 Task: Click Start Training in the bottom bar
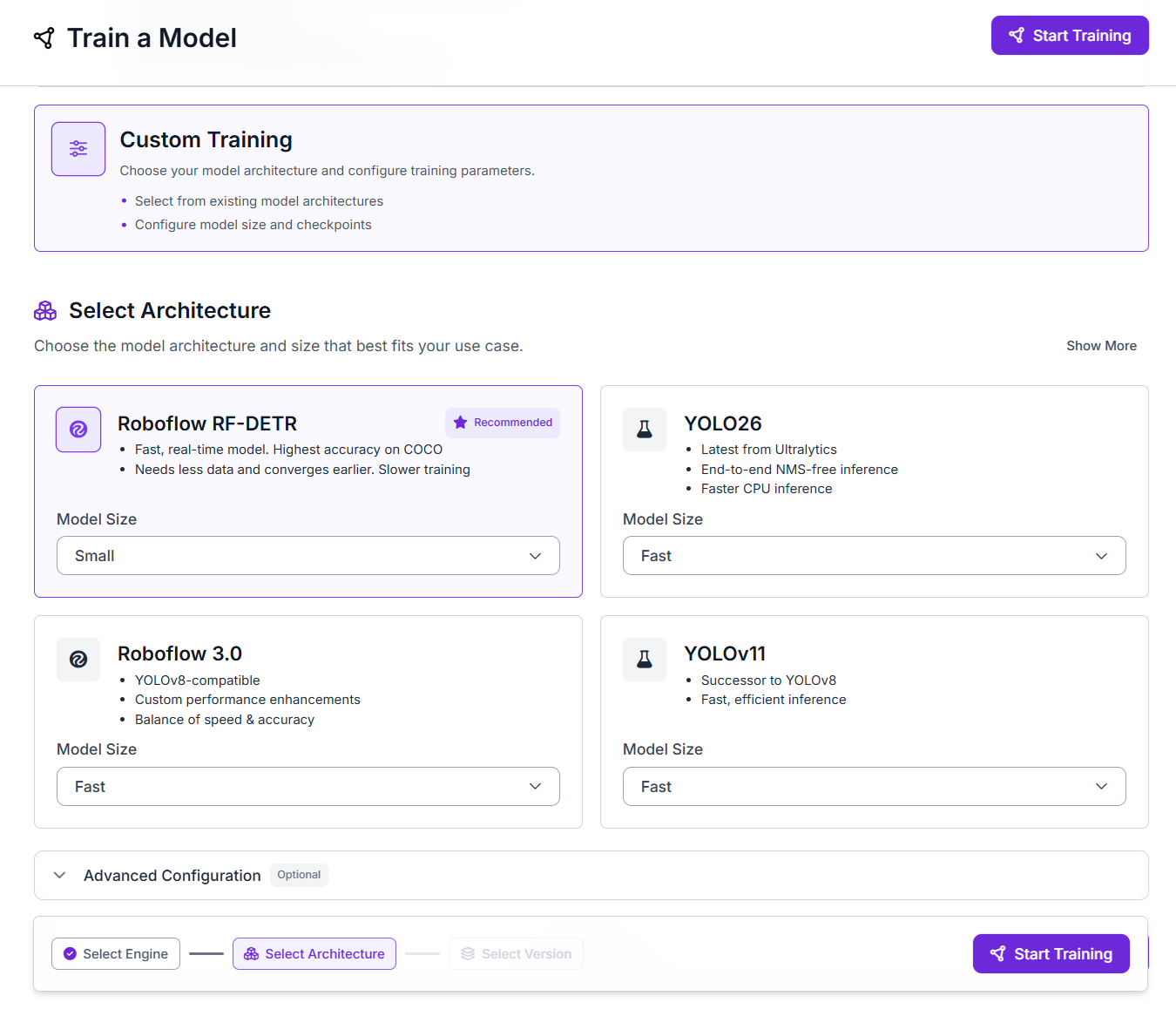1051,954
